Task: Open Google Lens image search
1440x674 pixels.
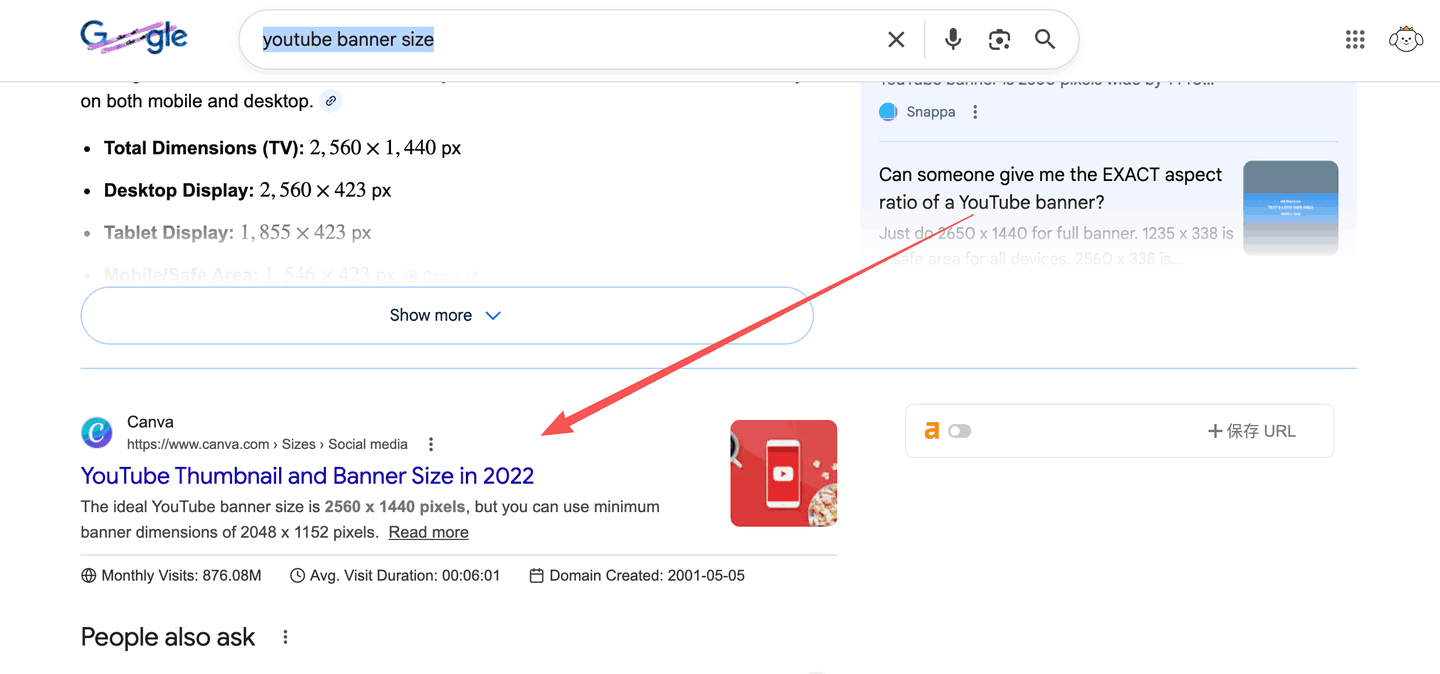Action: click(x=999, y=39)
